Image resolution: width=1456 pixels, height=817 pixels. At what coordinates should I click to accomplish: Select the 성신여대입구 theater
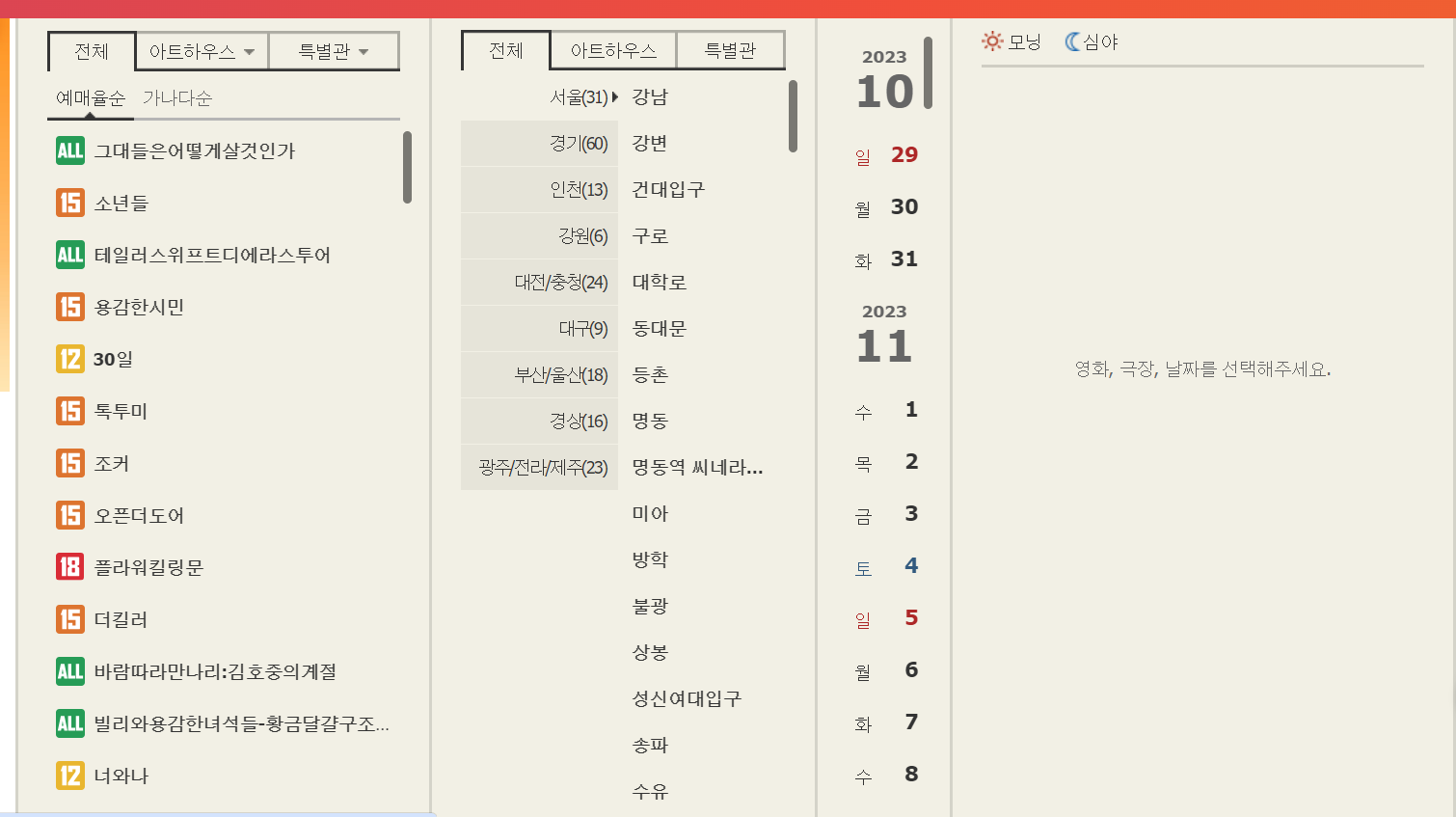pyautogui.click(x=687, y=699)
